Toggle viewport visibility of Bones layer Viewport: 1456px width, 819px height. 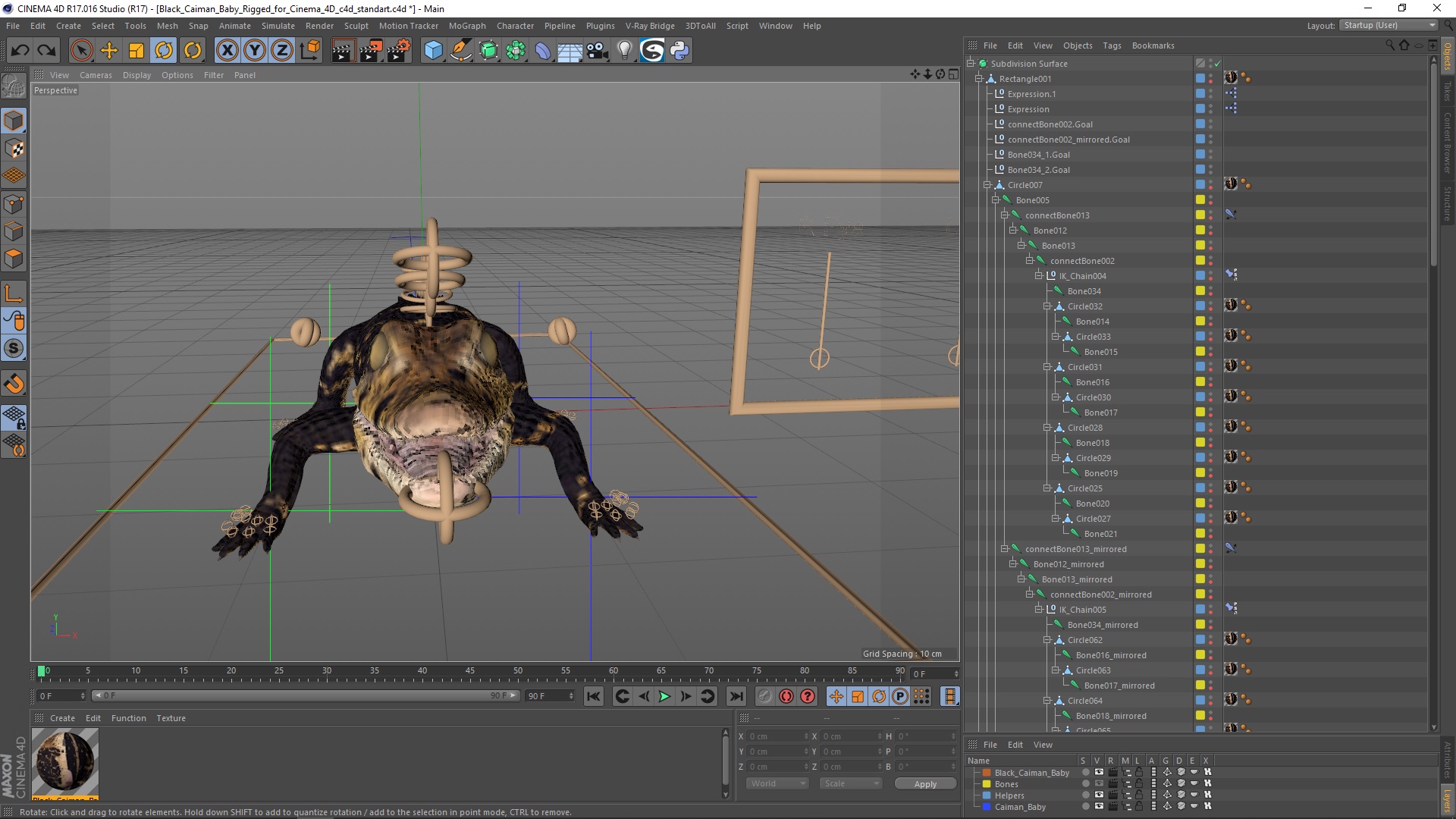click(1099, 783)
